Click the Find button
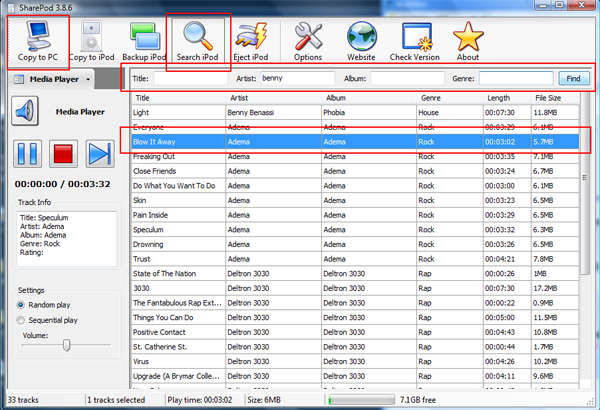Screen dimensions: 600x410 (x=574, y=78)
